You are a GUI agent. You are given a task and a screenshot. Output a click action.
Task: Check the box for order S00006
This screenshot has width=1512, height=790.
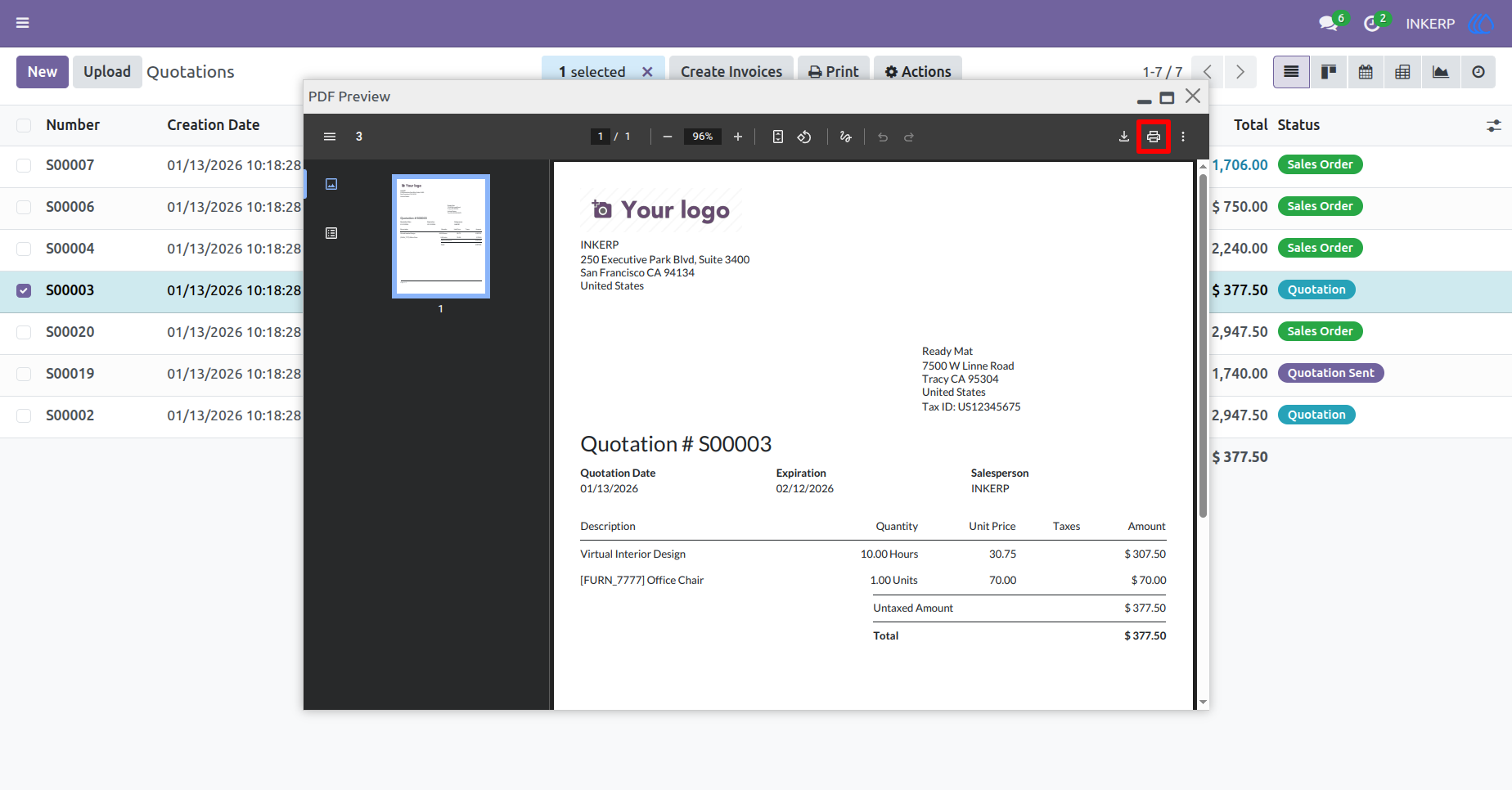coord(24,207)
